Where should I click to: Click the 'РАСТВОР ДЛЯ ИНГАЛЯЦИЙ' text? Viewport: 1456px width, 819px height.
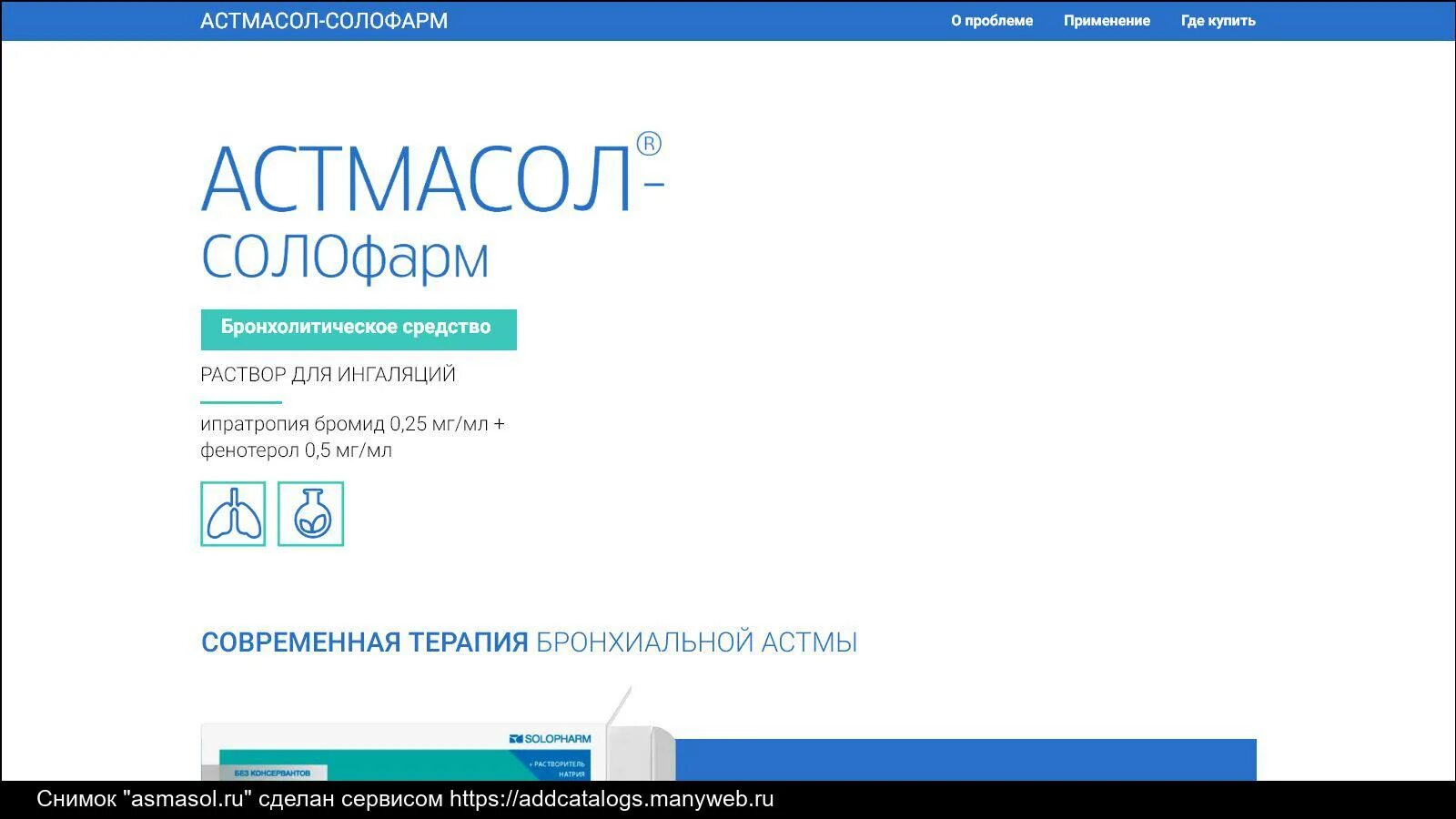(328, 374)
